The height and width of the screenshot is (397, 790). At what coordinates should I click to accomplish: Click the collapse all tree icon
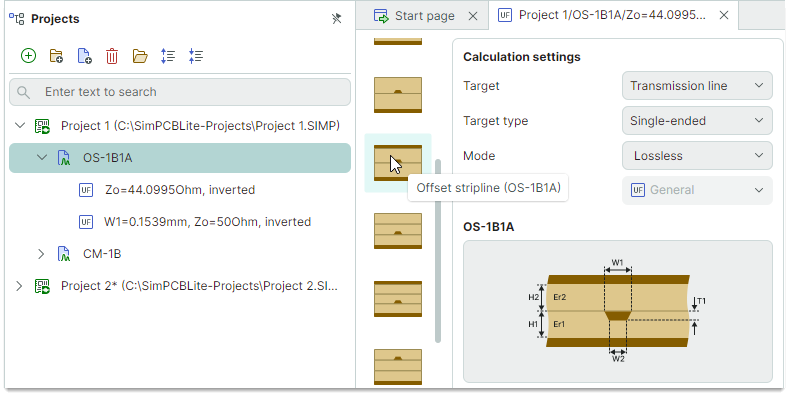tap(195, 56)
